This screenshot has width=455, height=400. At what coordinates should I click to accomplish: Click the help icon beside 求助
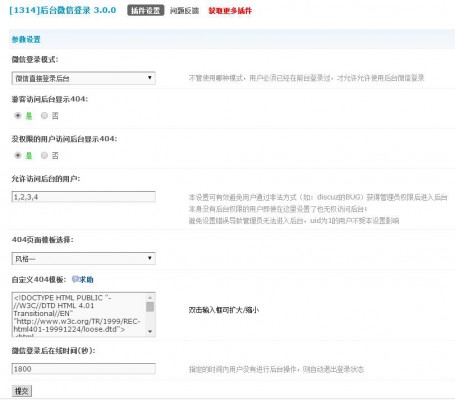click(x=75, y=279)
